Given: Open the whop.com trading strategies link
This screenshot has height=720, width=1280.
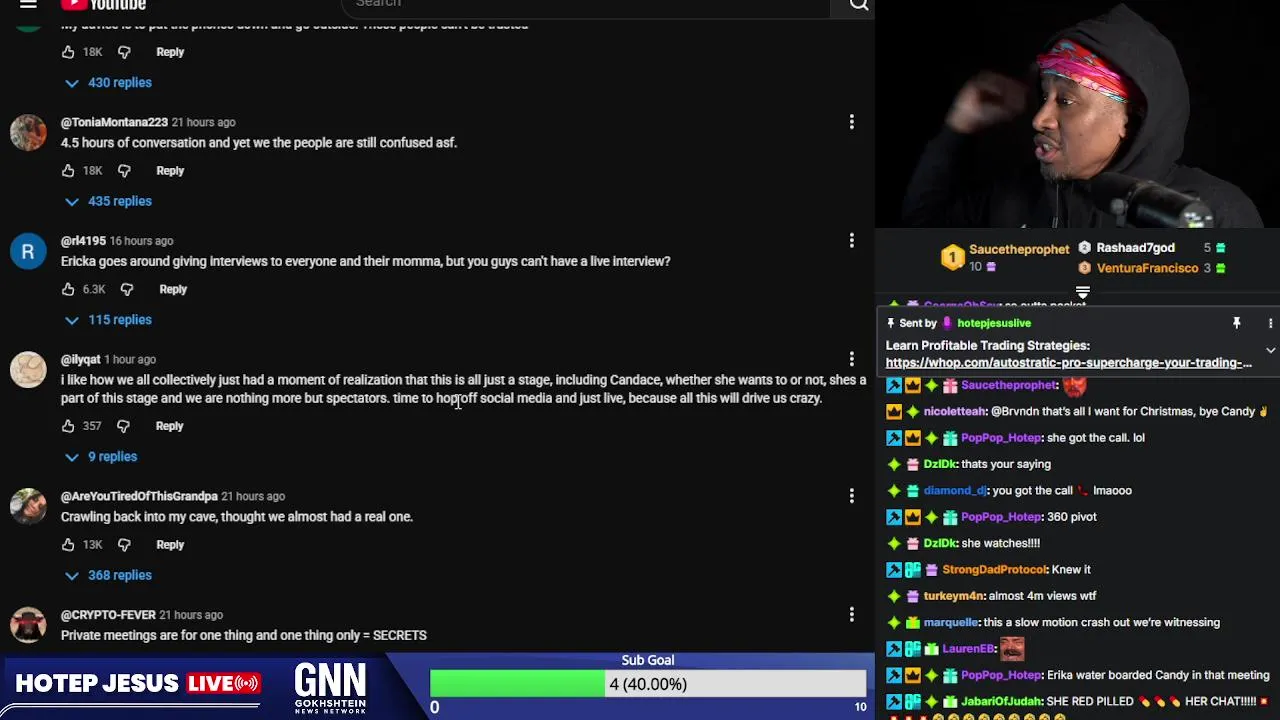Looking at the screenshot, I should pyautogui.click(x=1068, y=363).
